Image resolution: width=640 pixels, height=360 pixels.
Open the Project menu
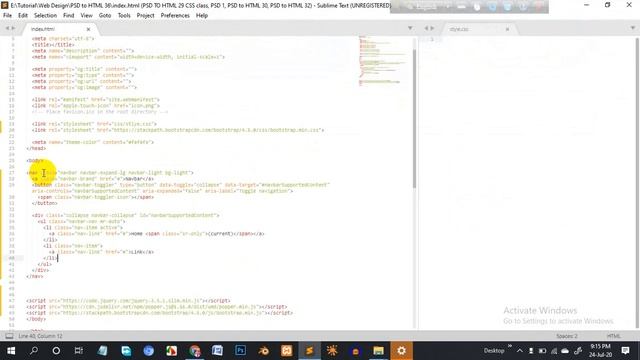(145, 16)
